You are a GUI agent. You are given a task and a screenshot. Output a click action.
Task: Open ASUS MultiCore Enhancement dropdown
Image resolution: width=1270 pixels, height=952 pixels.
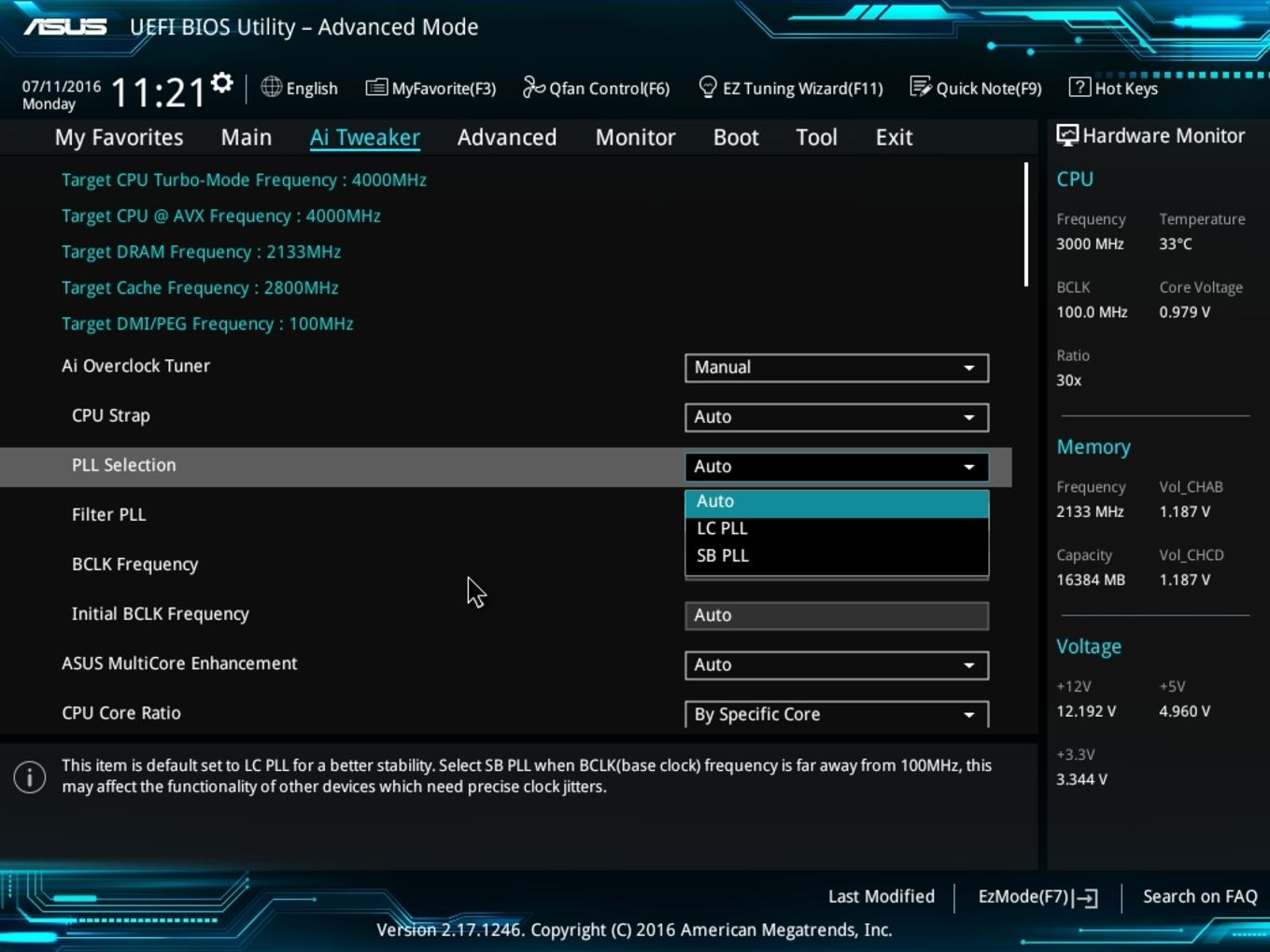click(x=837, y=665)
